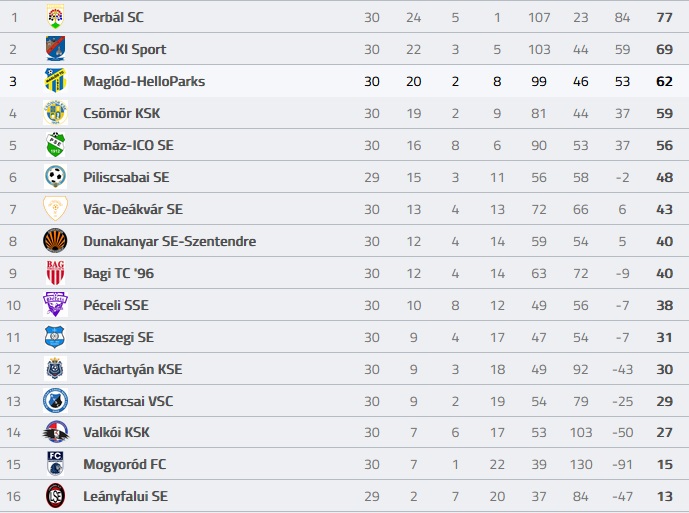Click the Perbál SC team name
Screen dimensions: 689x513
[x=113, y=17]
